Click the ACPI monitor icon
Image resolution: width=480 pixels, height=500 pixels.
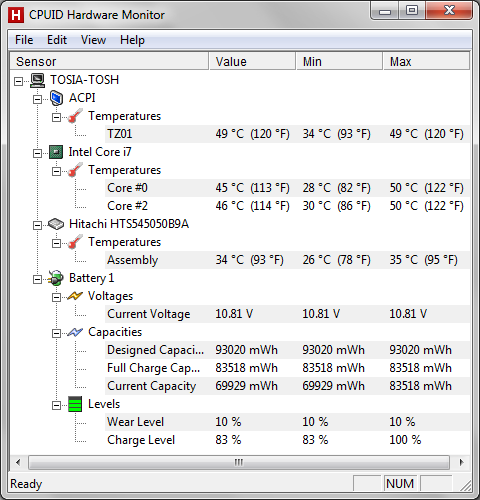point(56,98)
